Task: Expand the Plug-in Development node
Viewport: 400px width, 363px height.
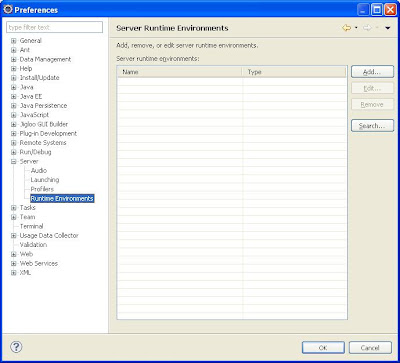Action: click(14, 134)
